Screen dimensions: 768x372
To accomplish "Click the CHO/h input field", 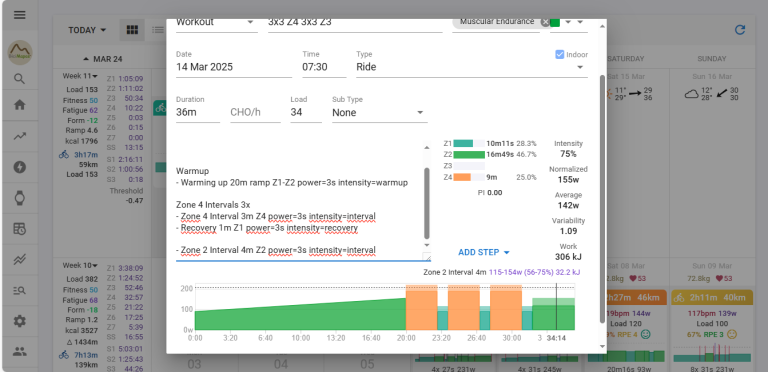I will tap(255, 113).
